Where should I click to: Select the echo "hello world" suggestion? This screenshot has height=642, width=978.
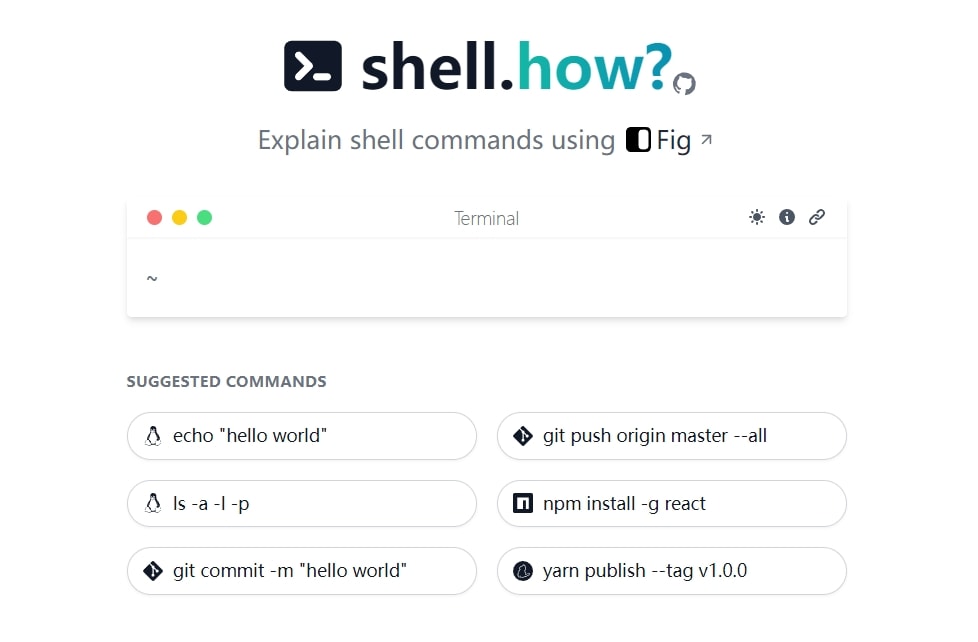(x=302, y=435)
